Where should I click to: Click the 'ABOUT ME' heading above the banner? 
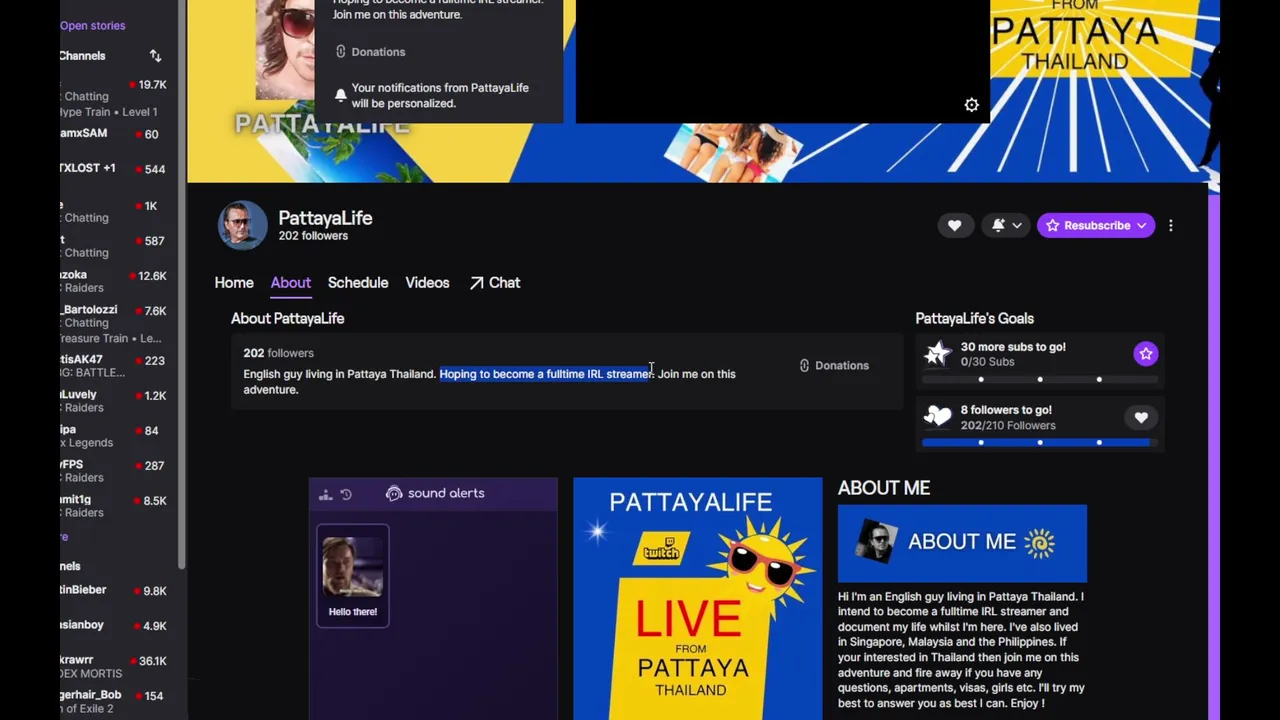point(884,488)
